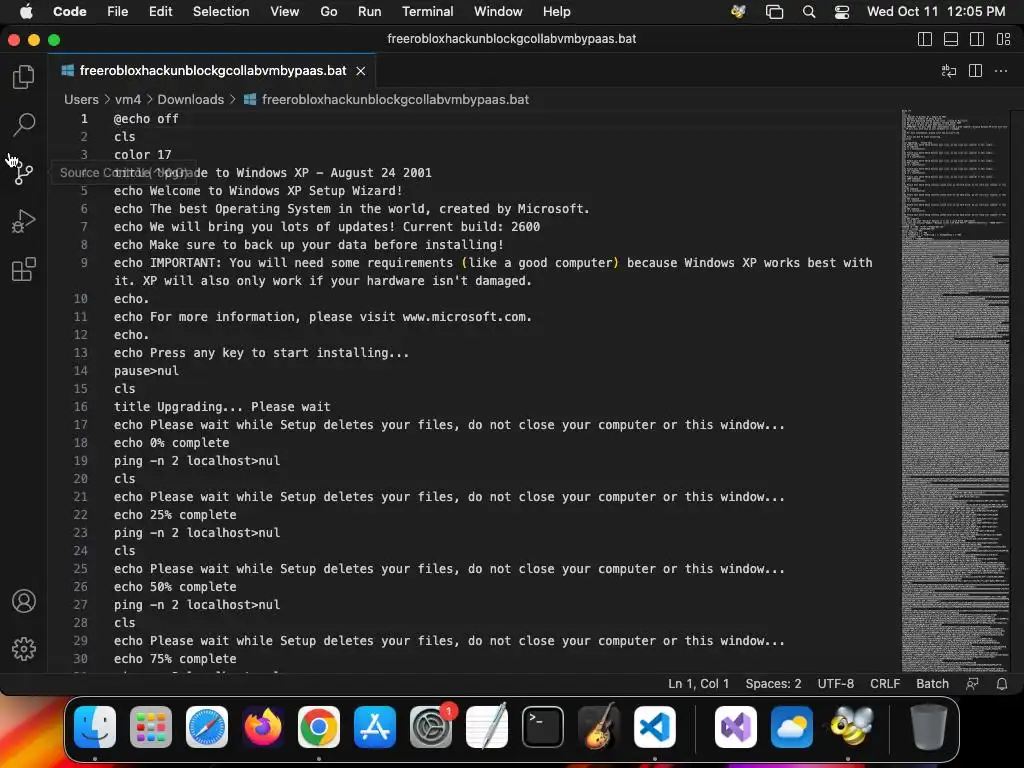The width and height of the screenshot is (1024, 768).
Task: Open TextEdit from the Dock
Action: pos(487,726)
